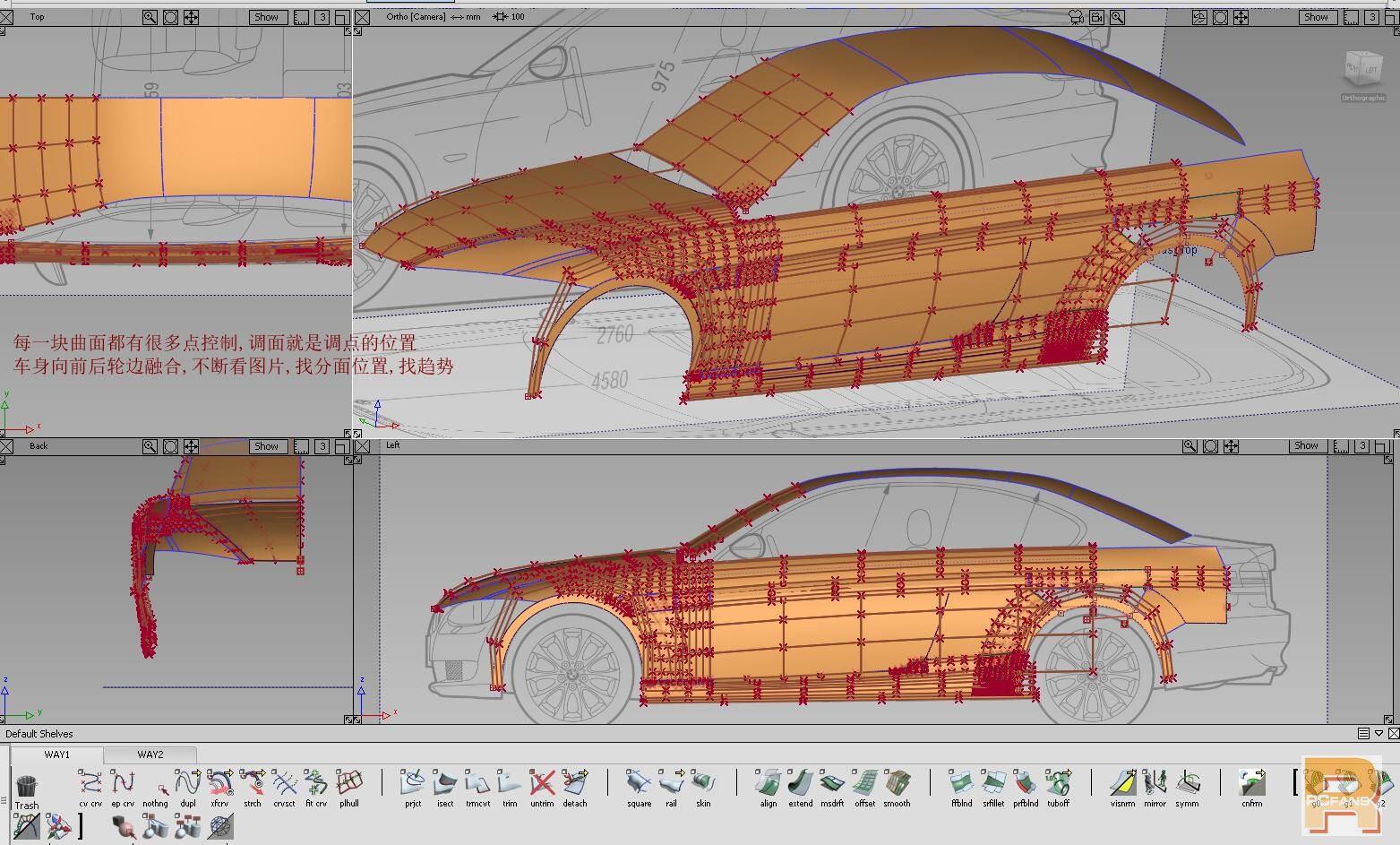Select the trim surface tool
This screenshot has height=845, width=1400.
pos(510,789)
